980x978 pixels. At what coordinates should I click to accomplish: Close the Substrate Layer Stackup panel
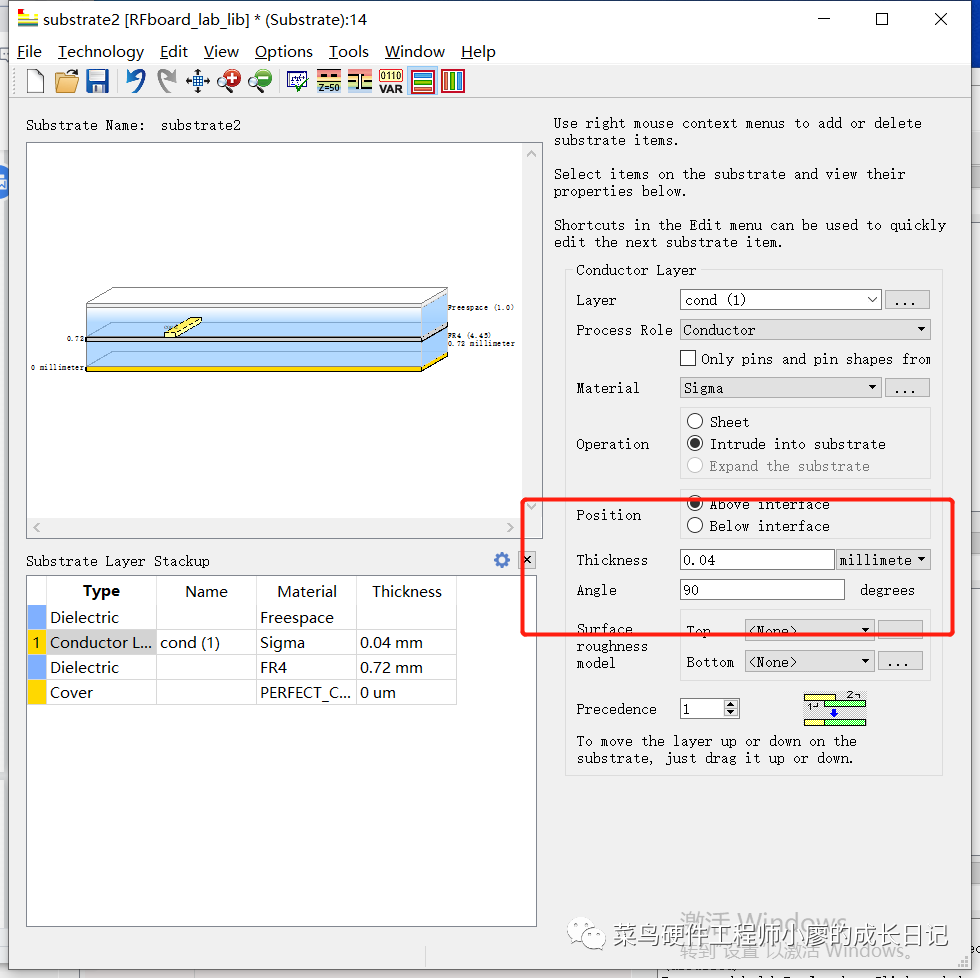(x=528, y=560)
